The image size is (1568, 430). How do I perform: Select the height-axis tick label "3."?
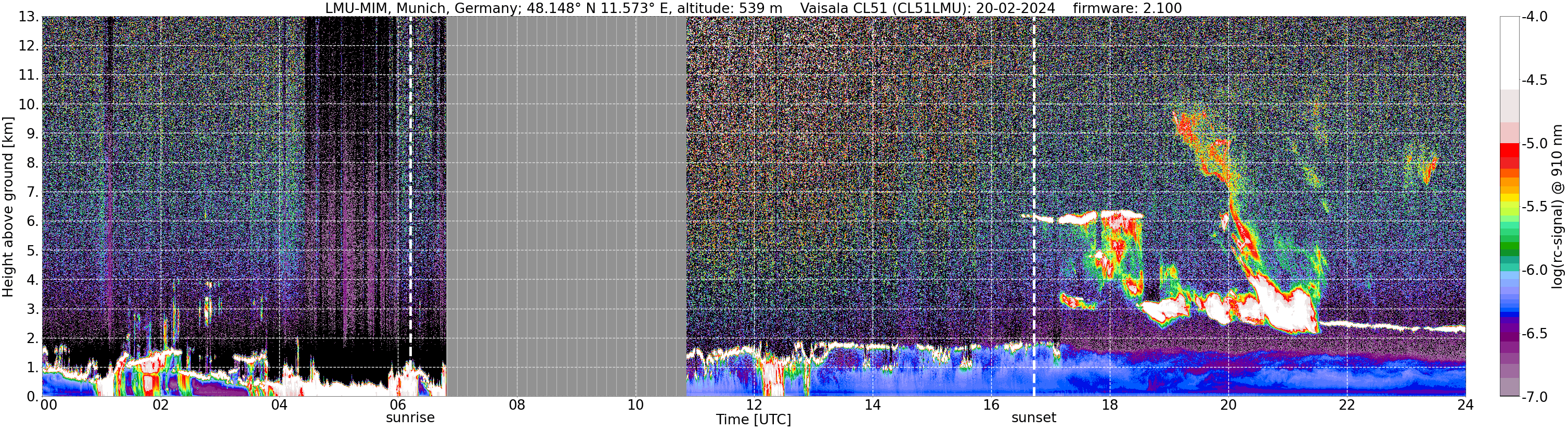pyautogui.click(x=33, y=309)
